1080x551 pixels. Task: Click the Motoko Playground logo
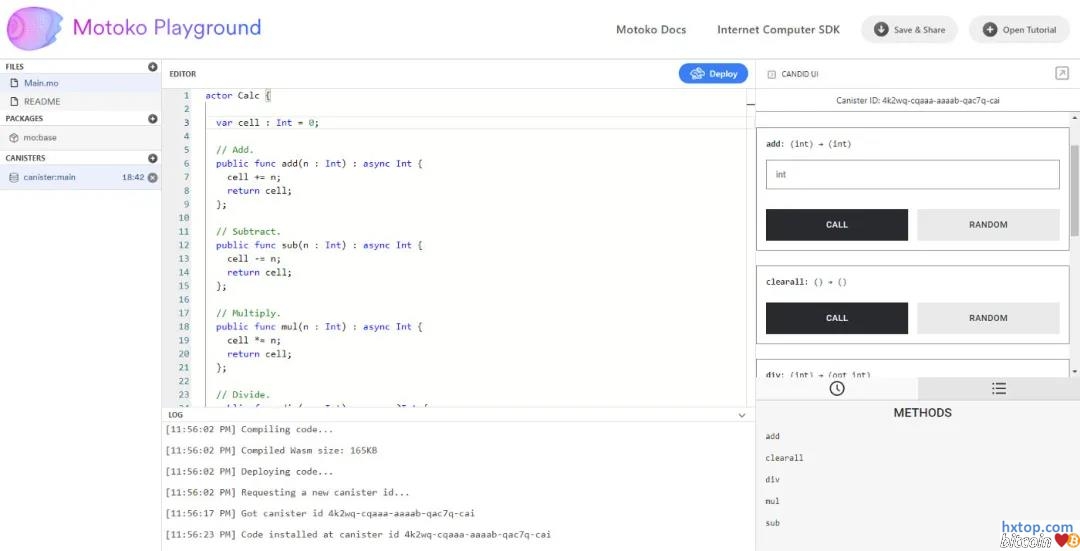coord(34,29)
